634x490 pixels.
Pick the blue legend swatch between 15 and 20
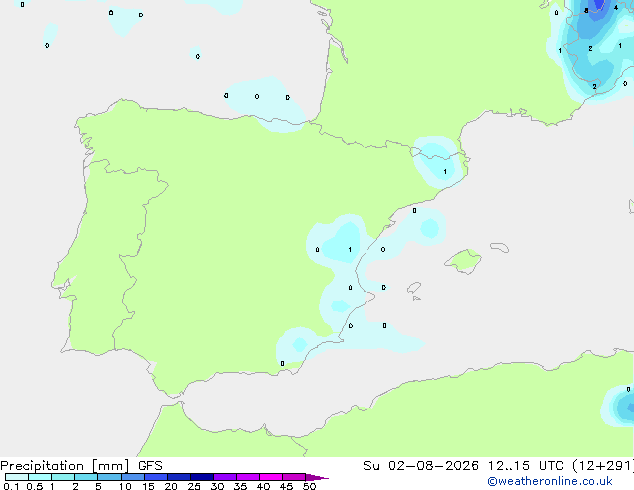[x=156, y=477]
